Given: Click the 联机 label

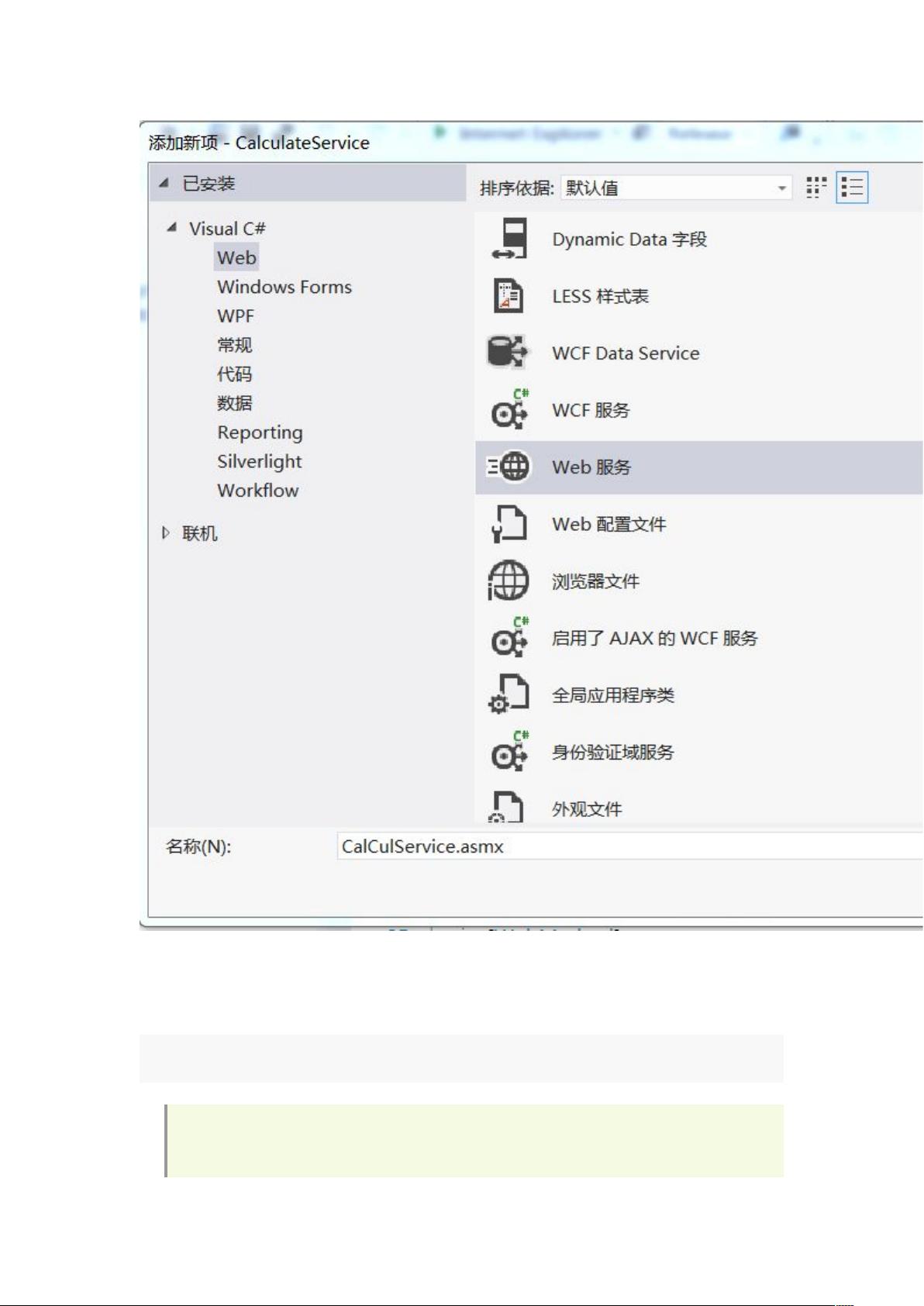Looking at the screenshot, I should [200, 533].
